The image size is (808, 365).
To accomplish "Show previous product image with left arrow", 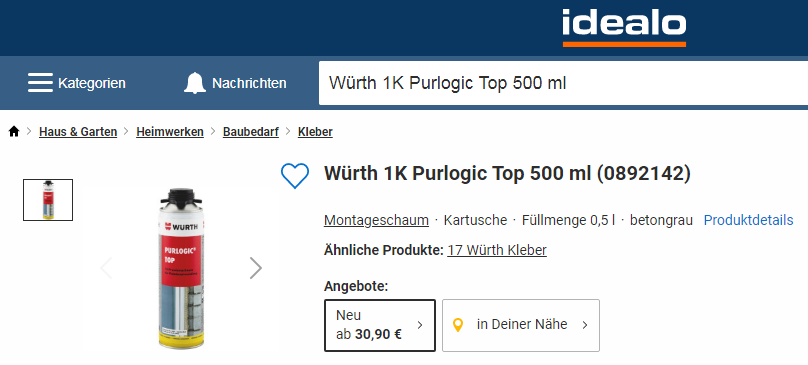I will (106, 268).
